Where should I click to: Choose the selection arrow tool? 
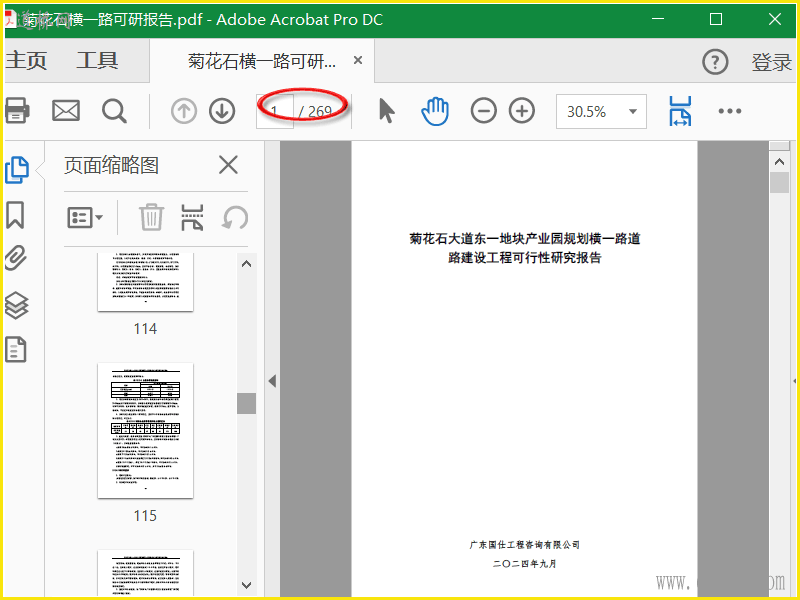pyautogui.click(x=387, y=111)
